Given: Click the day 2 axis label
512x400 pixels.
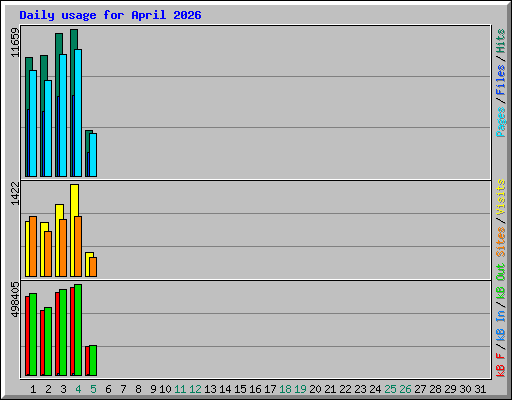Looking at the screenshot, I should coord(48,389).
